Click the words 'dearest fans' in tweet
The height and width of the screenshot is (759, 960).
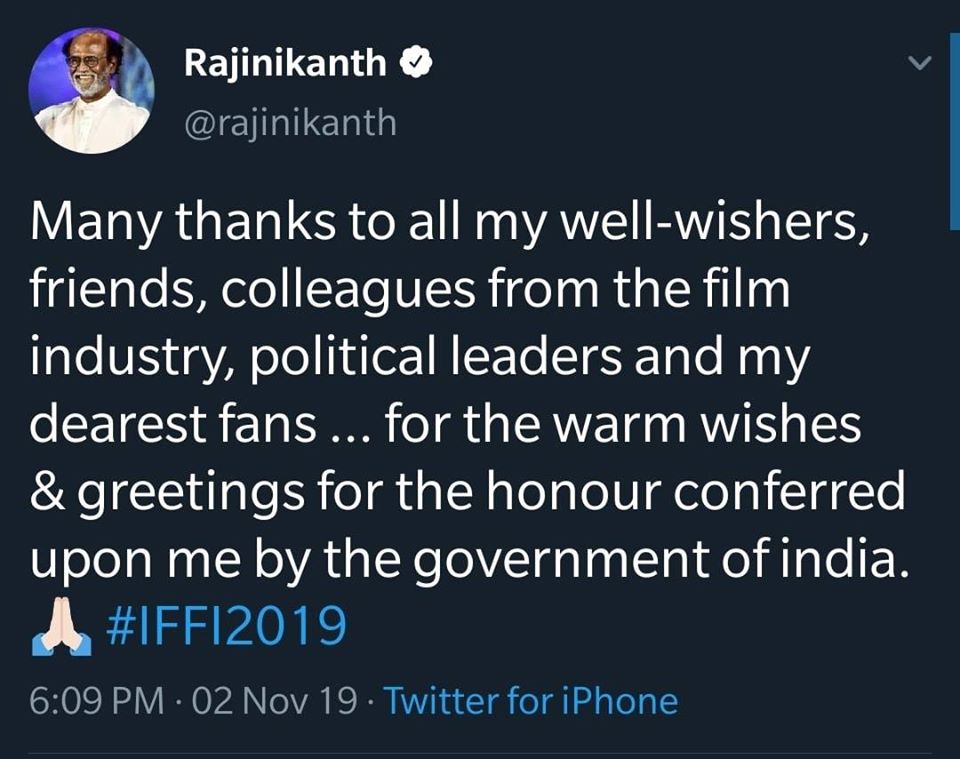173,423
